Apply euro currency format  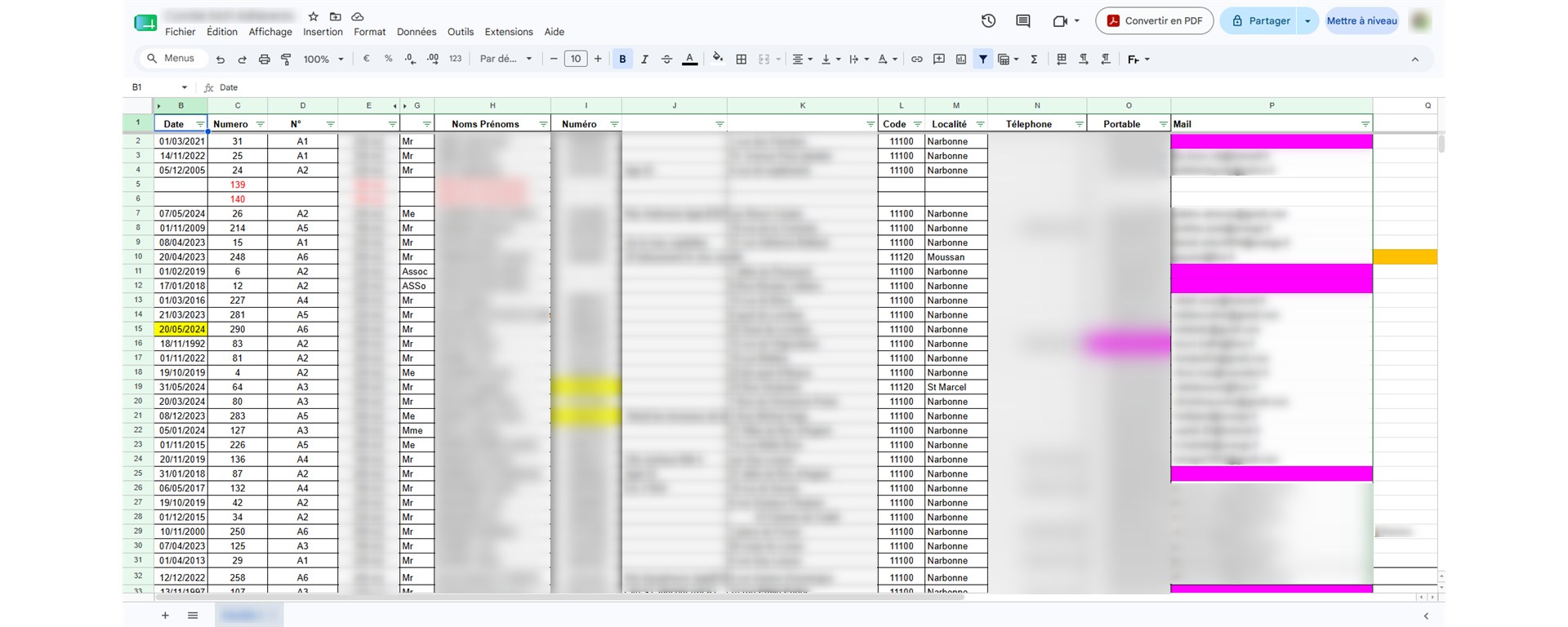point(366,59)
